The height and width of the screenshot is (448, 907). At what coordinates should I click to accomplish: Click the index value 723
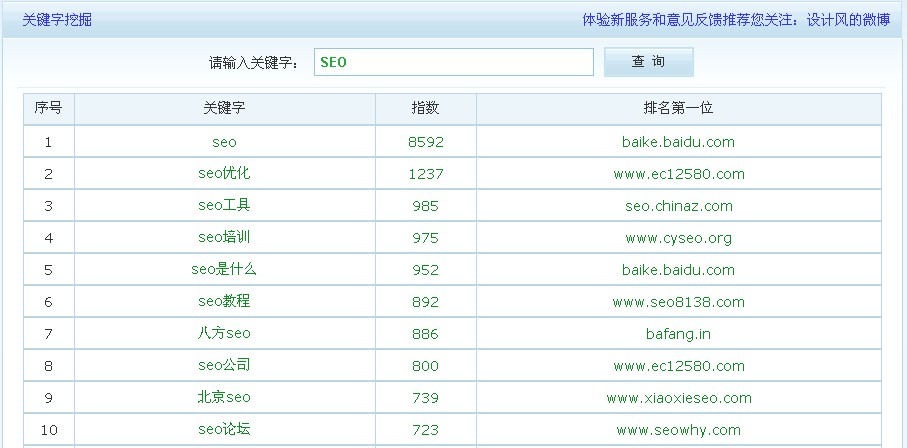click(x=426, y=430)
